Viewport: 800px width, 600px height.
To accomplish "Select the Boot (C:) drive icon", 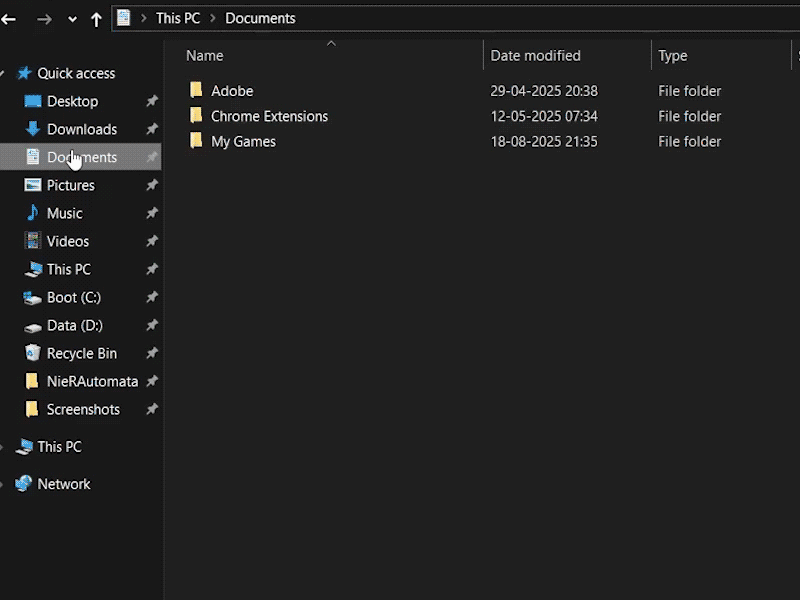I will [x=33, y=297].
